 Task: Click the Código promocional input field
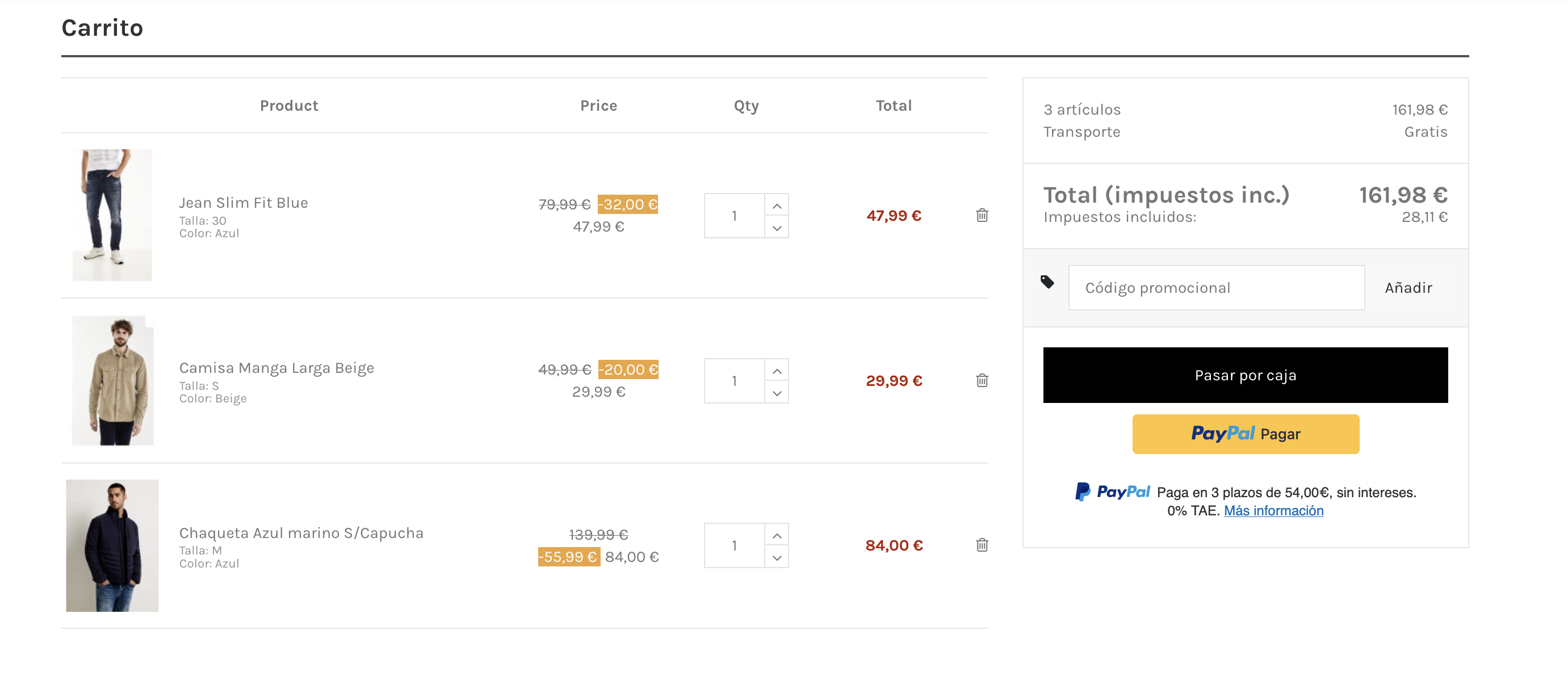[x=1215, y=288]
